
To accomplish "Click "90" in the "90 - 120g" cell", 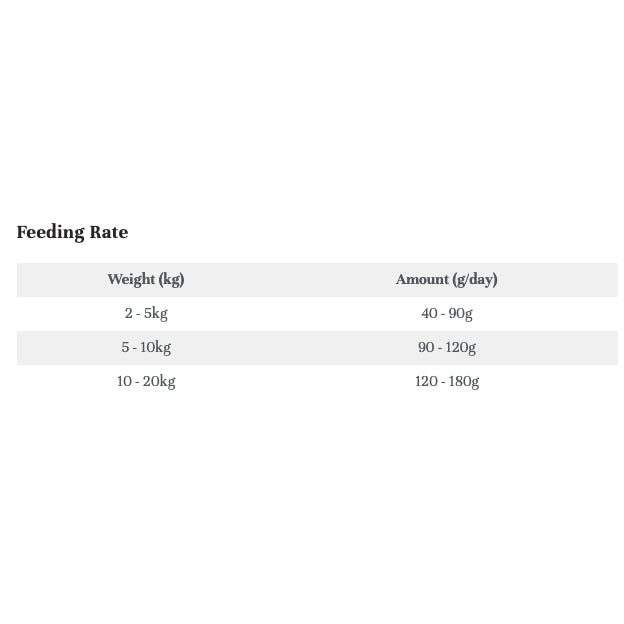I will [426, 348].
